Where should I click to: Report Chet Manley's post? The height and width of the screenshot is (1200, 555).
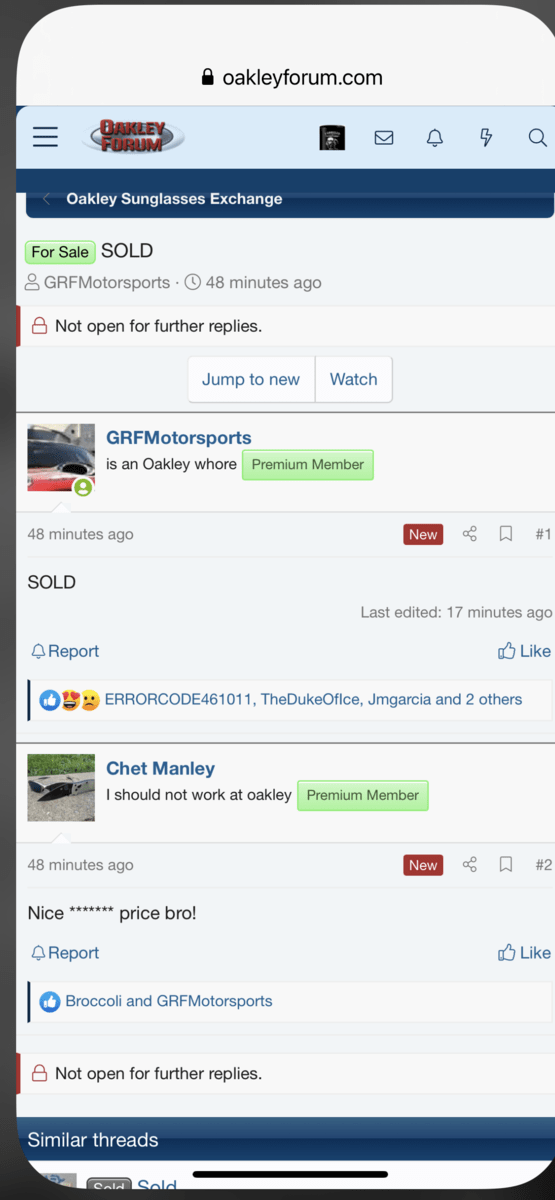point(65,953)
